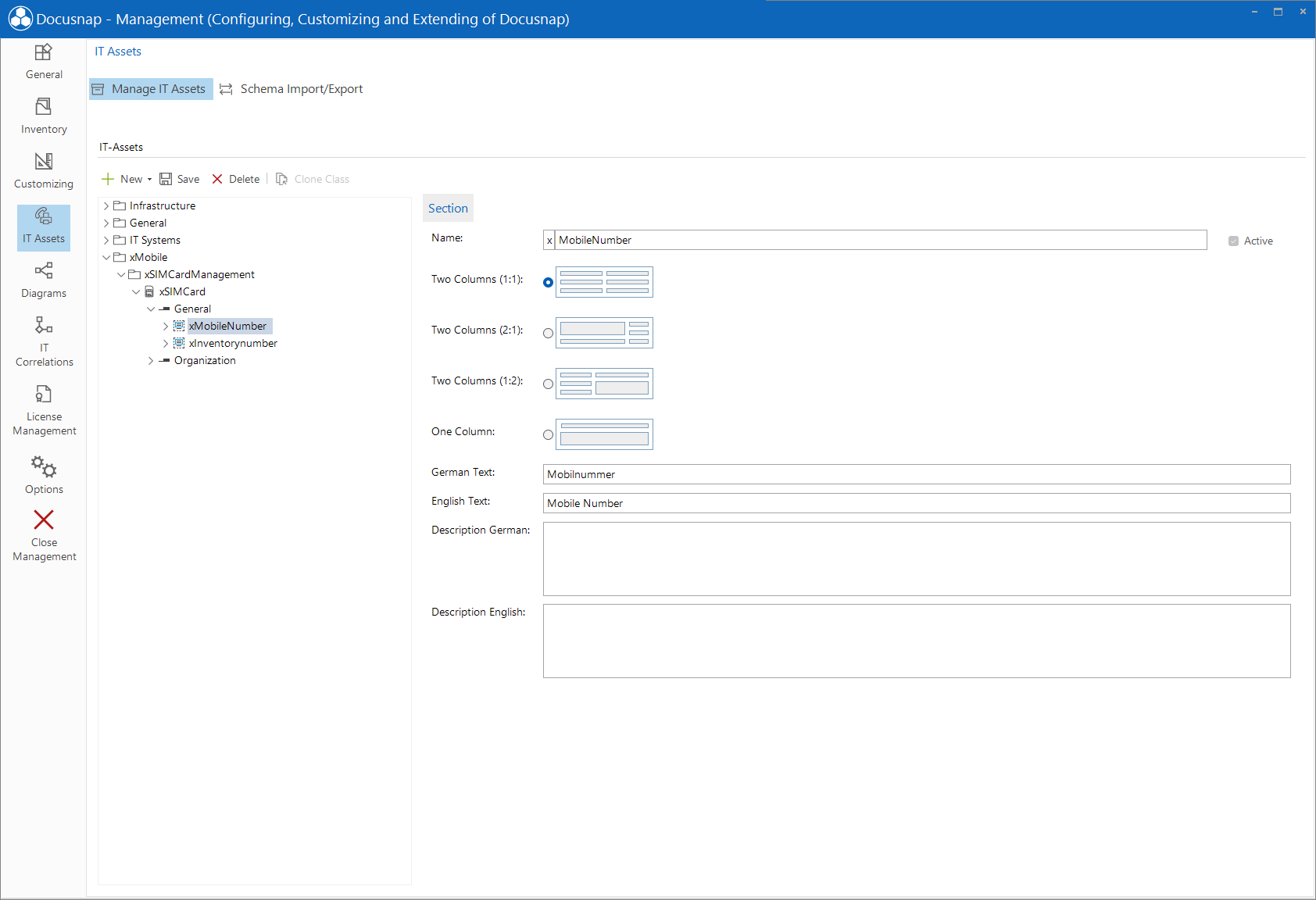This screenshot has width=1316, height=900.
Task: Switch to Schema Import/Export tab
Action: [x=291, y=89]
